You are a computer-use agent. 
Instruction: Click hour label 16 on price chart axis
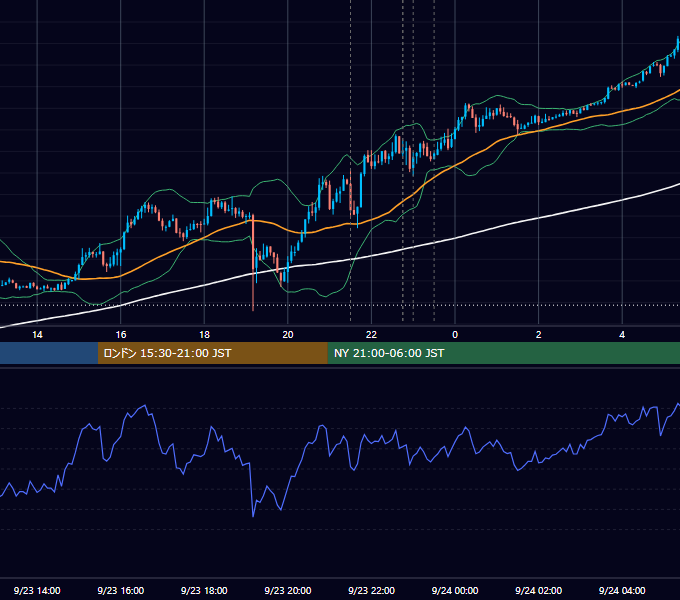click(121, 335)
